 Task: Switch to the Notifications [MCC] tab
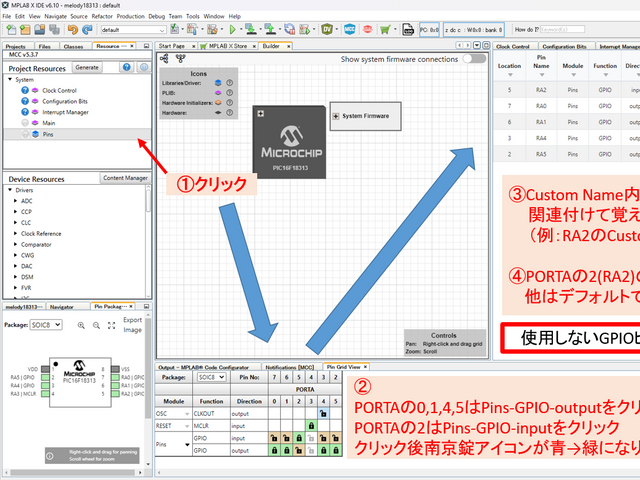click(x=290, y=367)
